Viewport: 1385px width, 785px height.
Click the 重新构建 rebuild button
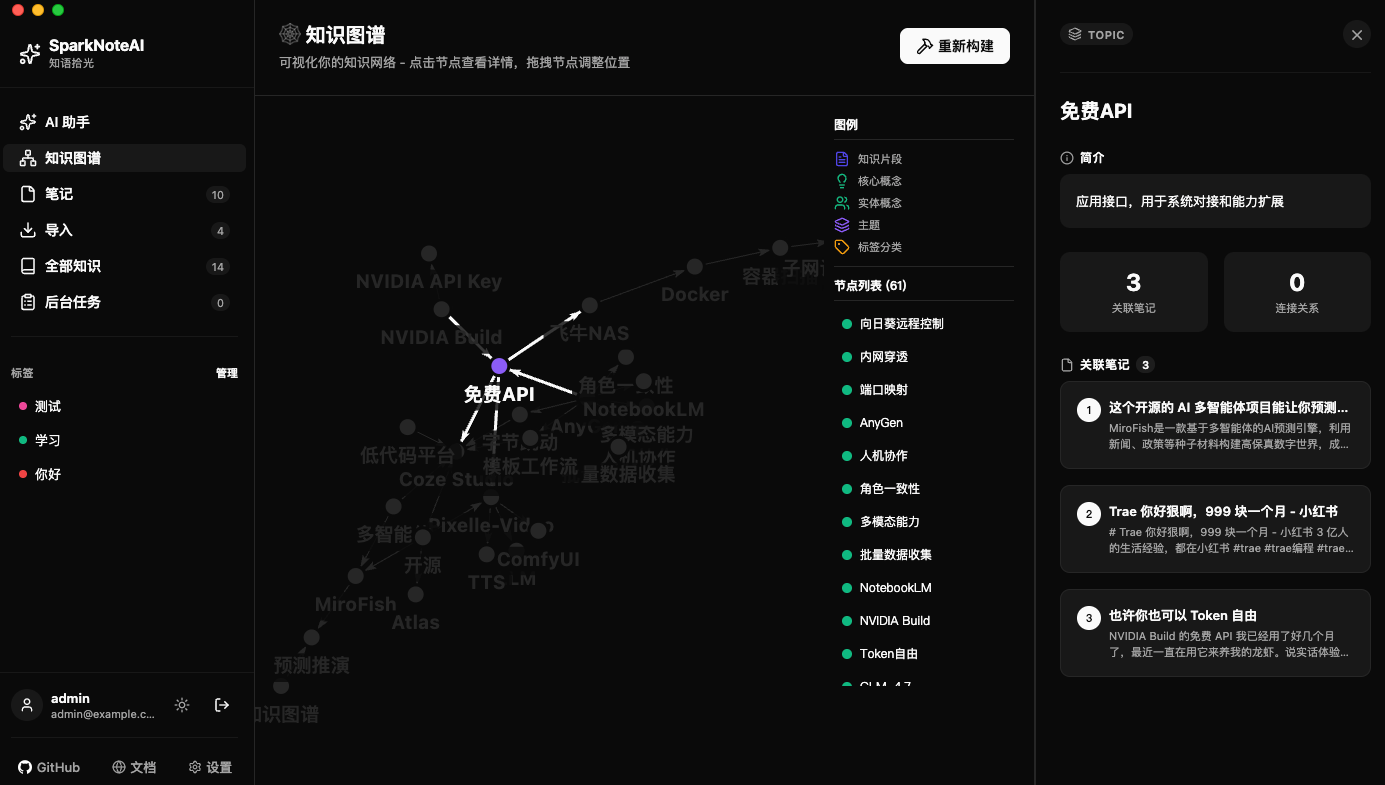tap(954, 46)
